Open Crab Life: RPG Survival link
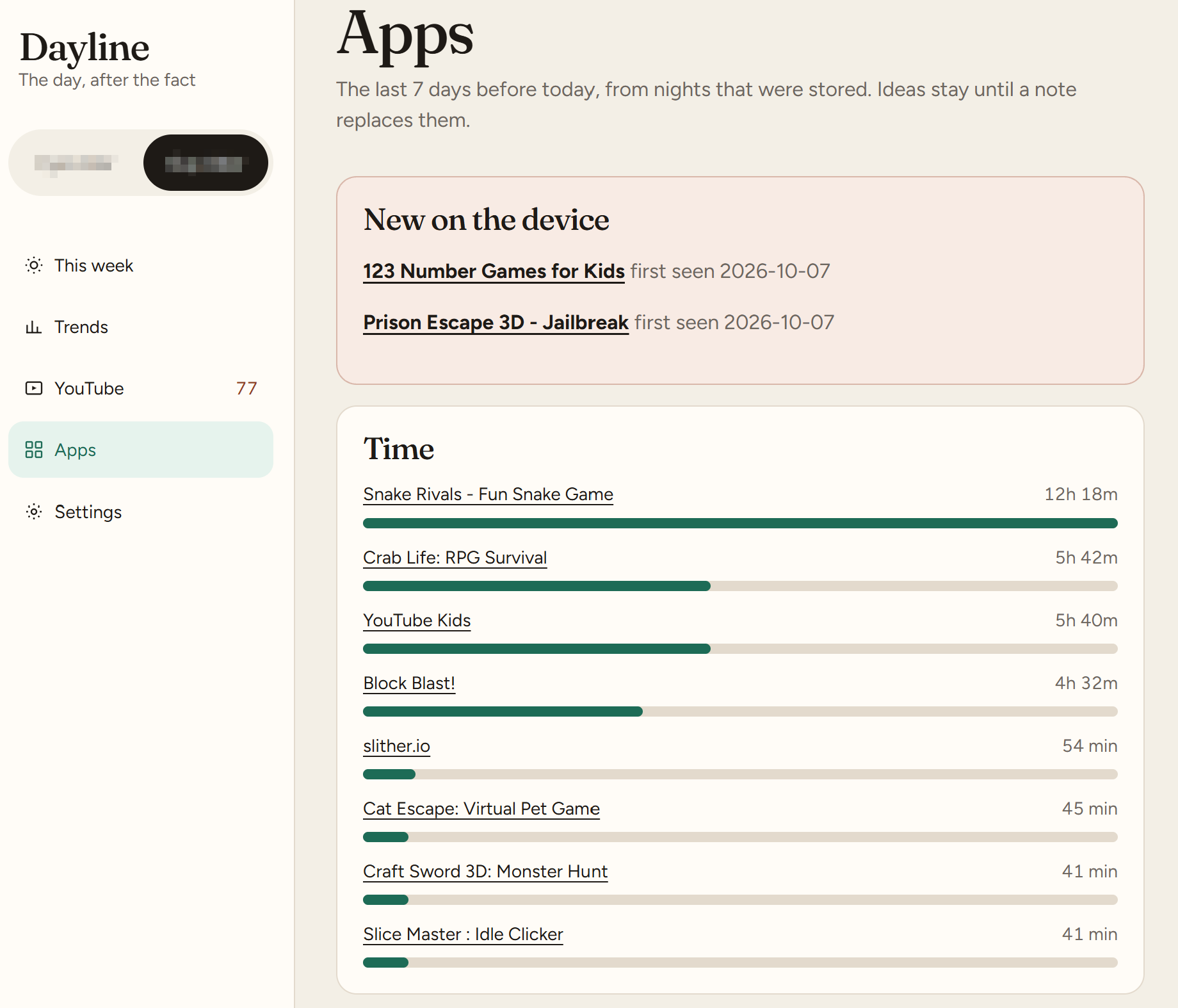This screenshot has height=1008, width=1178. [x=455, y=558]
